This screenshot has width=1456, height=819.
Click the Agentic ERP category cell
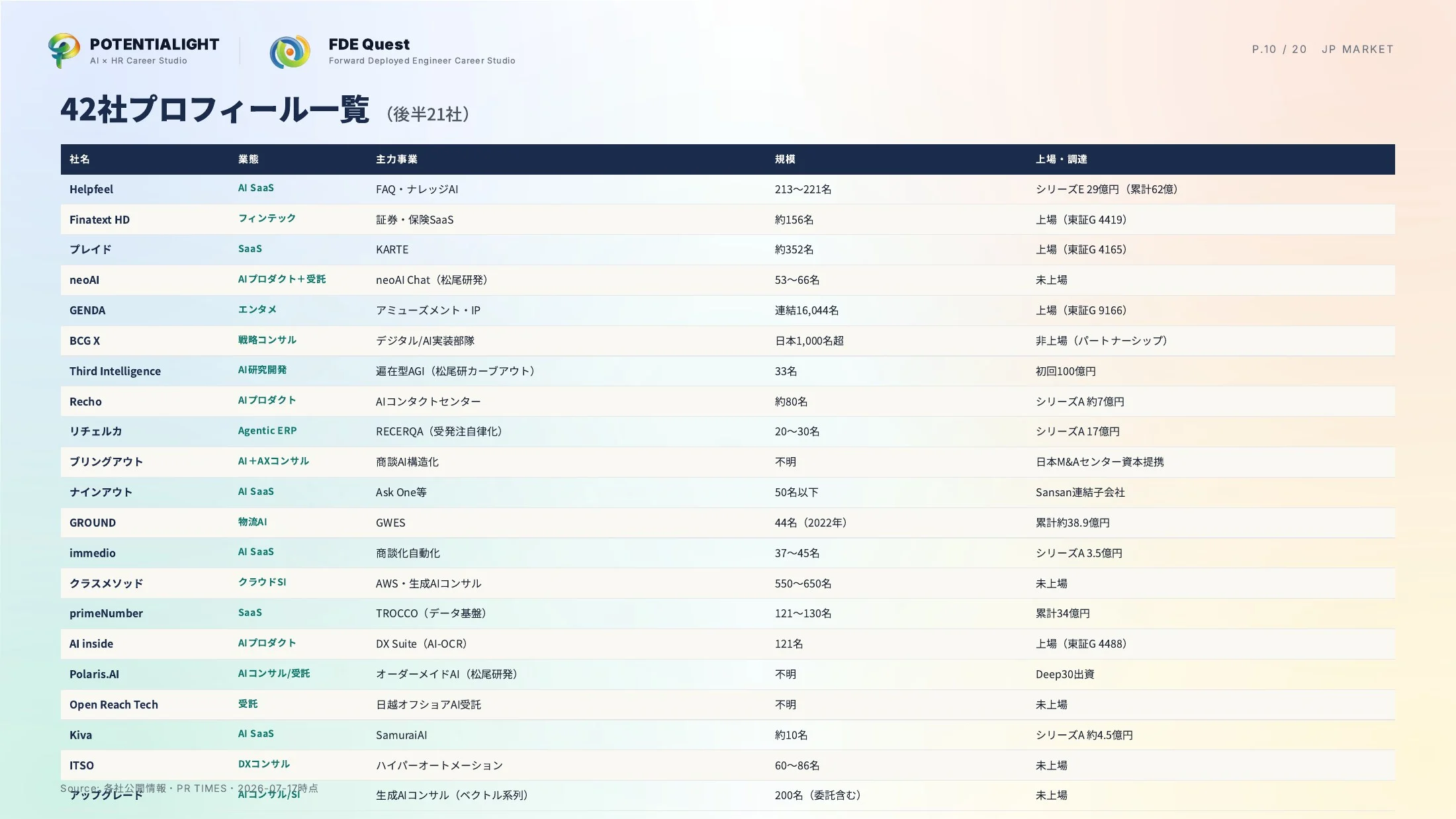[267, 431]
